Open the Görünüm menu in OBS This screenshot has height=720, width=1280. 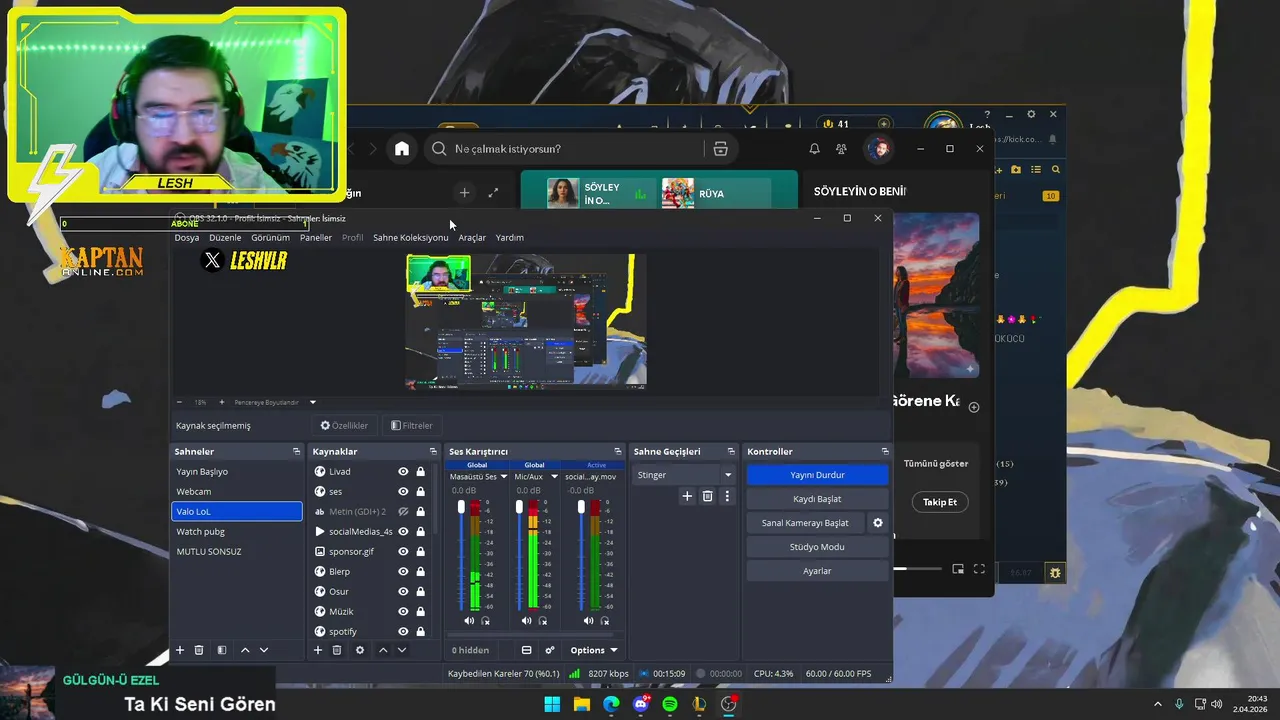pos(270,238)
